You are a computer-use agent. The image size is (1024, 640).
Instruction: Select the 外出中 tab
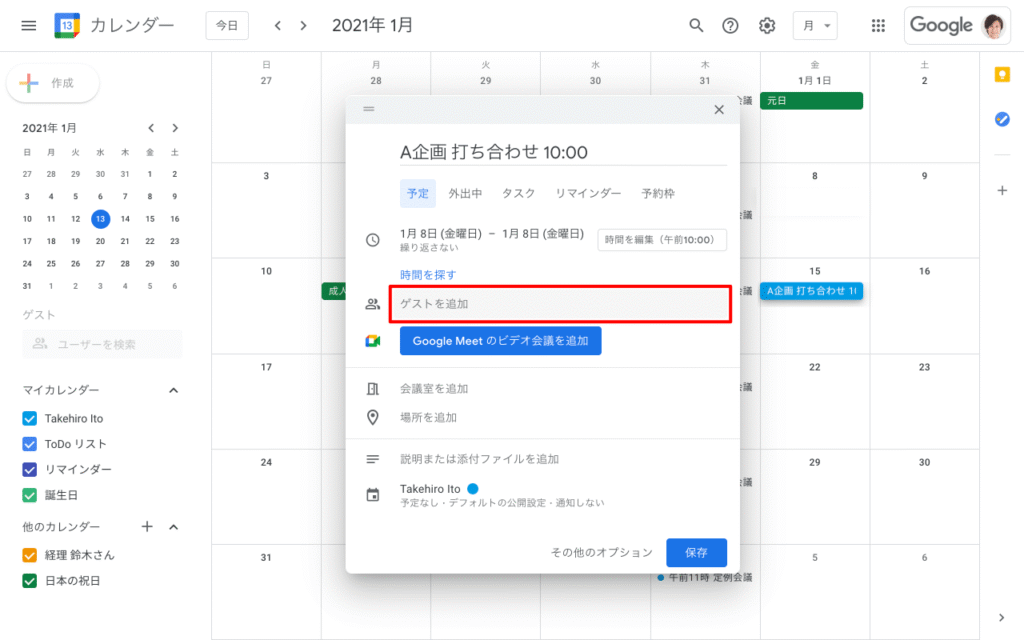click(465, 193)
